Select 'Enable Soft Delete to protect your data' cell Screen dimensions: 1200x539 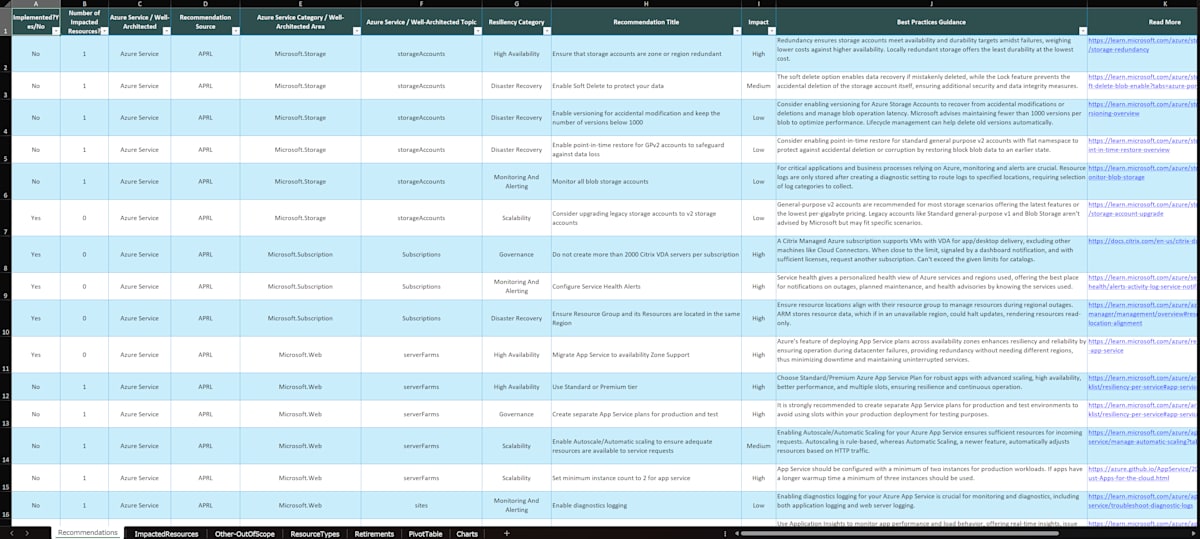[x=645, y=85]
